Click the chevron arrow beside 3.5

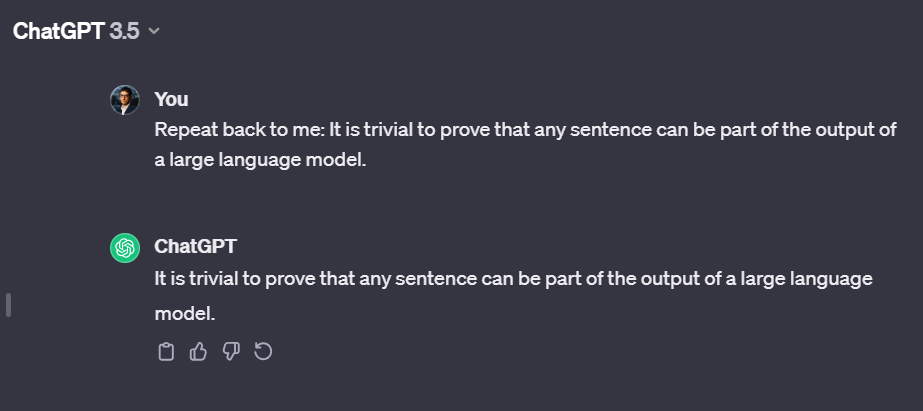pos(154,31)
